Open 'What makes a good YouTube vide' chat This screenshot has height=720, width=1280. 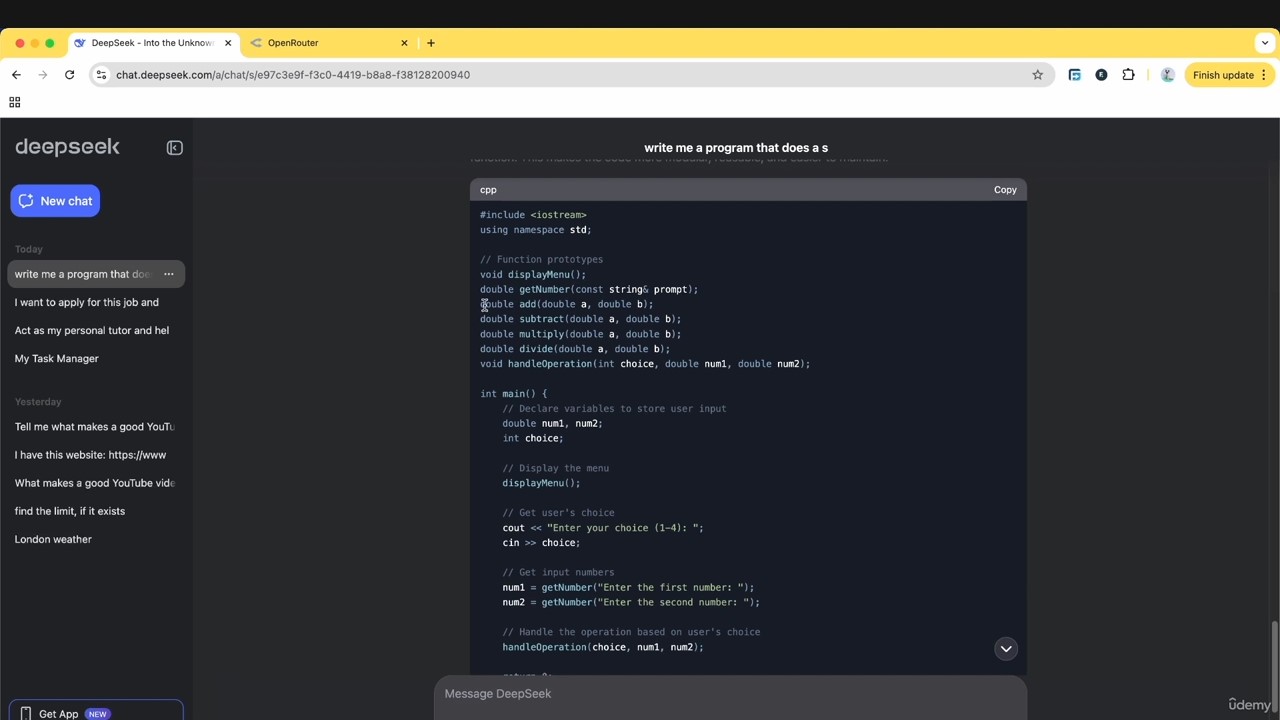pyautogui.click(x=95, y=483)
